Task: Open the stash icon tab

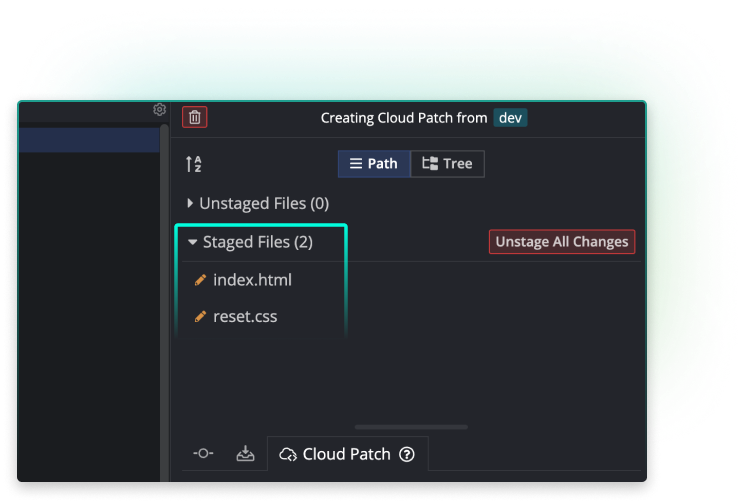Action: pos(245,453)
